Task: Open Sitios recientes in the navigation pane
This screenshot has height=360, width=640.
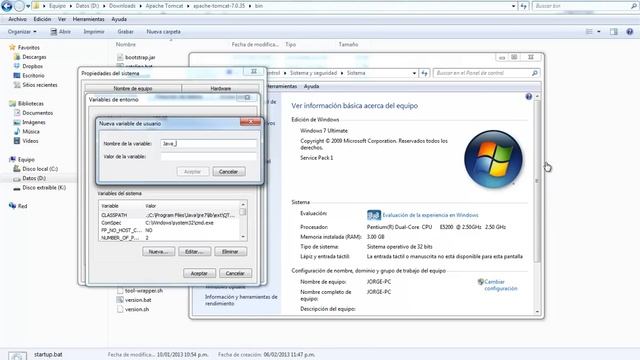Action: (x=40, y=85)
